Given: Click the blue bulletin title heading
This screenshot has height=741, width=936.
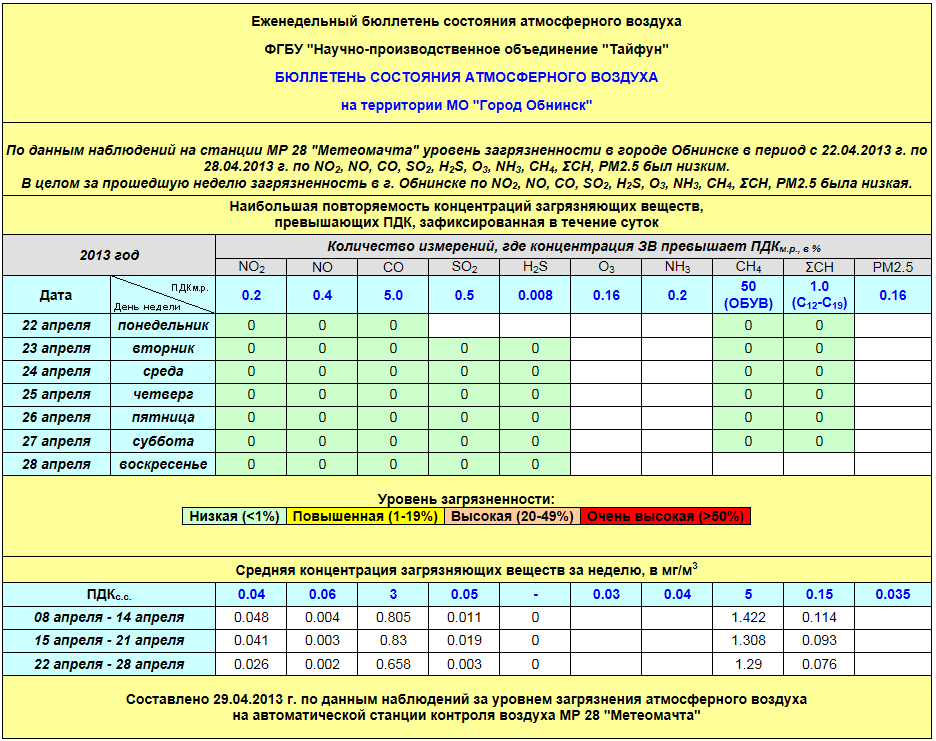Looking at the screenshot, I should 466,77.
